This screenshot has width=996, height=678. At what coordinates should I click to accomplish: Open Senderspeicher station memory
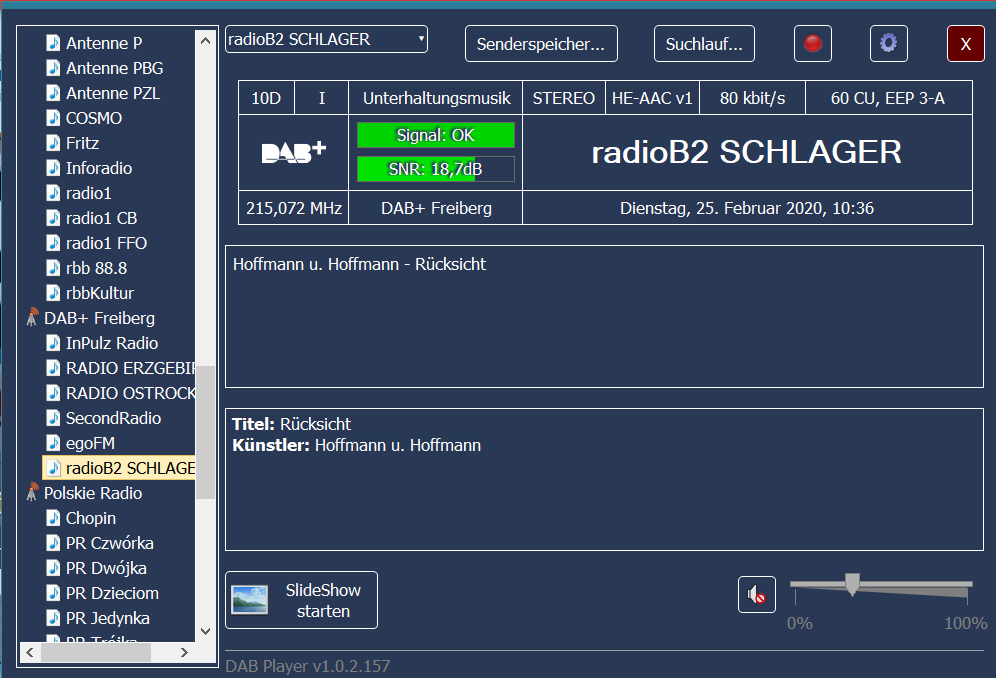[541, 44]
